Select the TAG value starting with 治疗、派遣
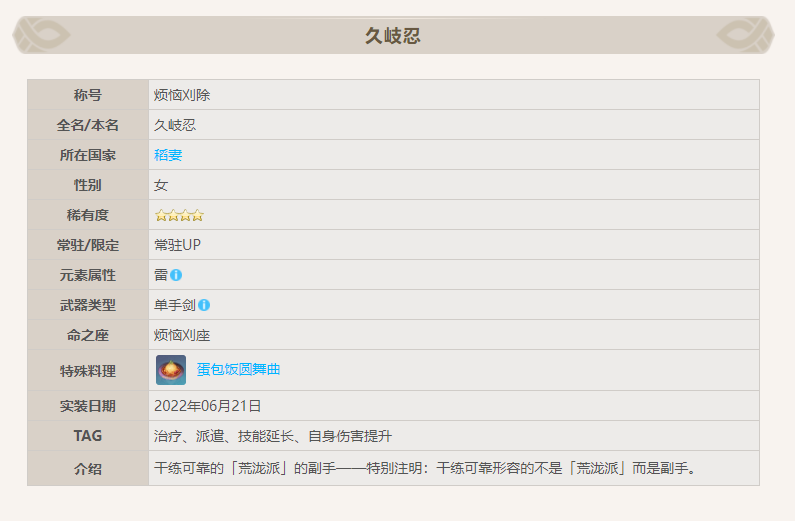This screenshot has width=795, height=521. [x=273, y=436]
